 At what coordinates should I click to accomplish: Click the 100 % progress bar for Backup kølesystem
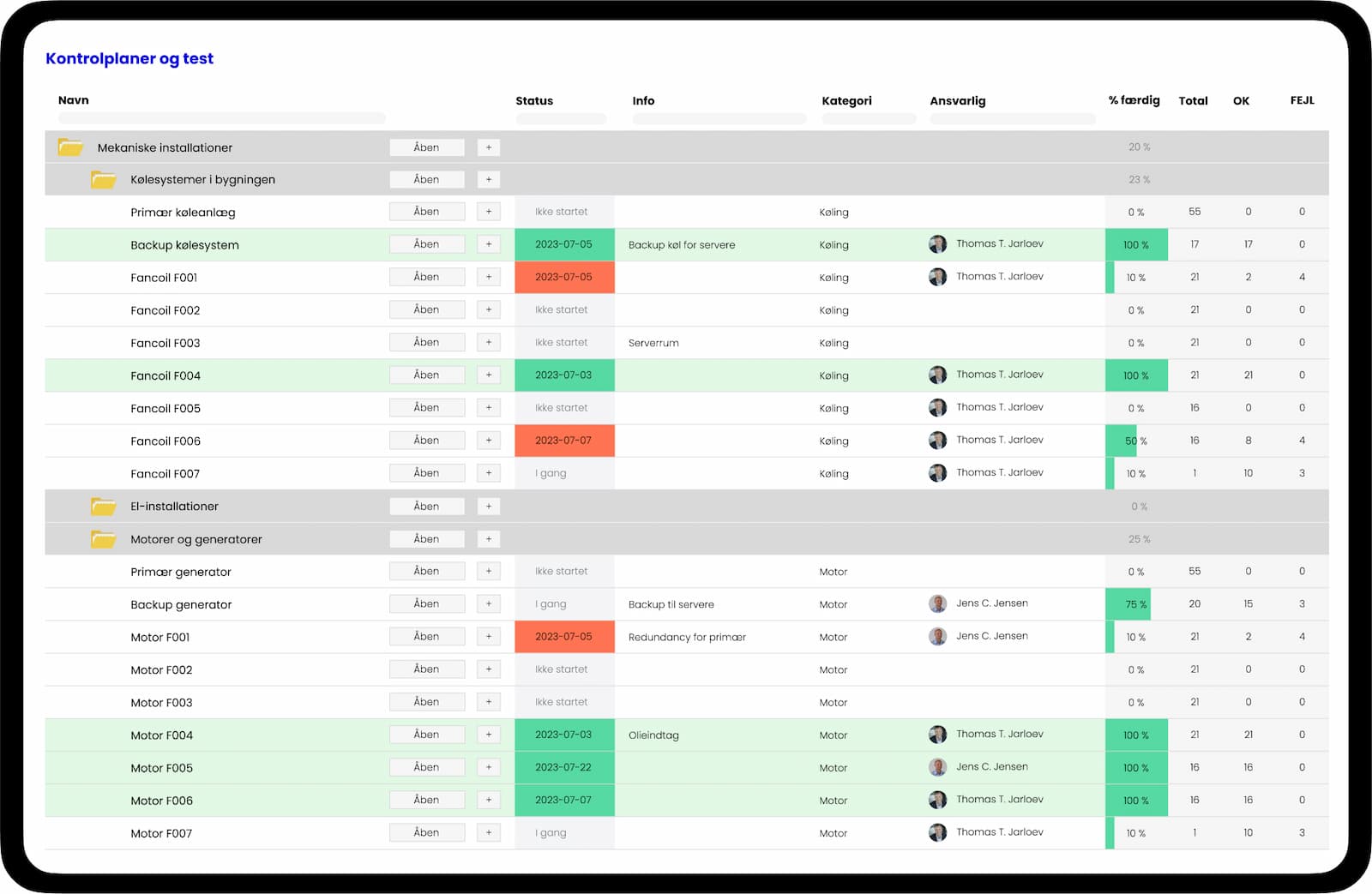[1136, 245]
